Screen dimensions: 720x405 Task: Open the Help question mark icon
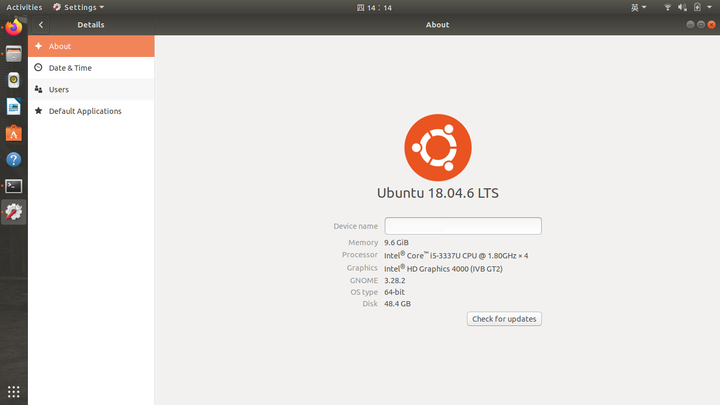tap(14, 160)
